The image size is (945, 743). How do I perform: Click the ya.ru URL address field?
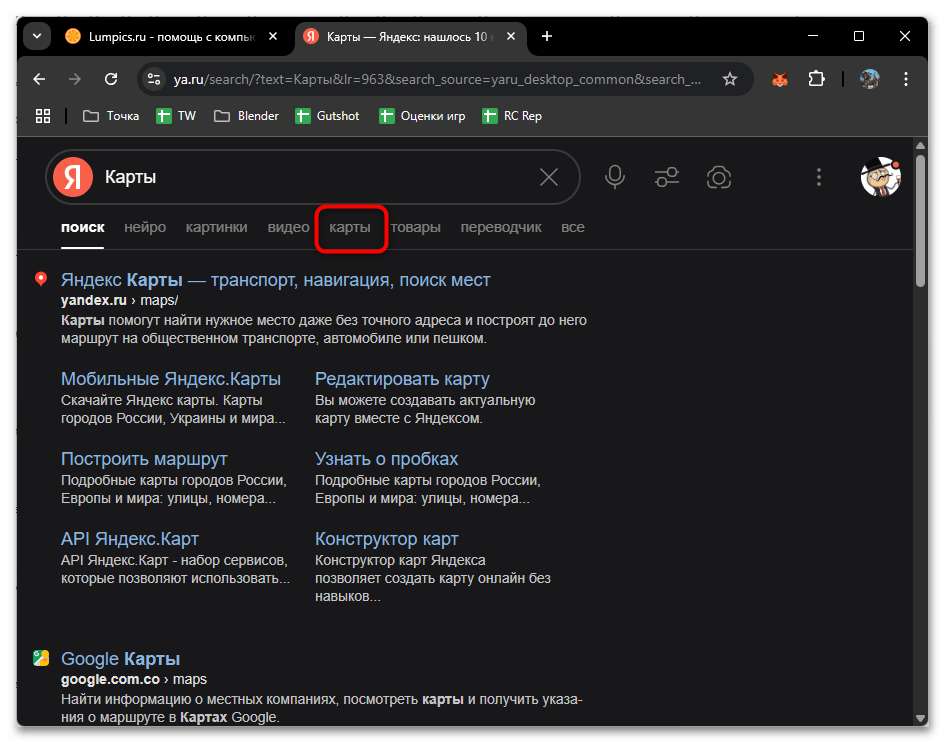[438, 80]
